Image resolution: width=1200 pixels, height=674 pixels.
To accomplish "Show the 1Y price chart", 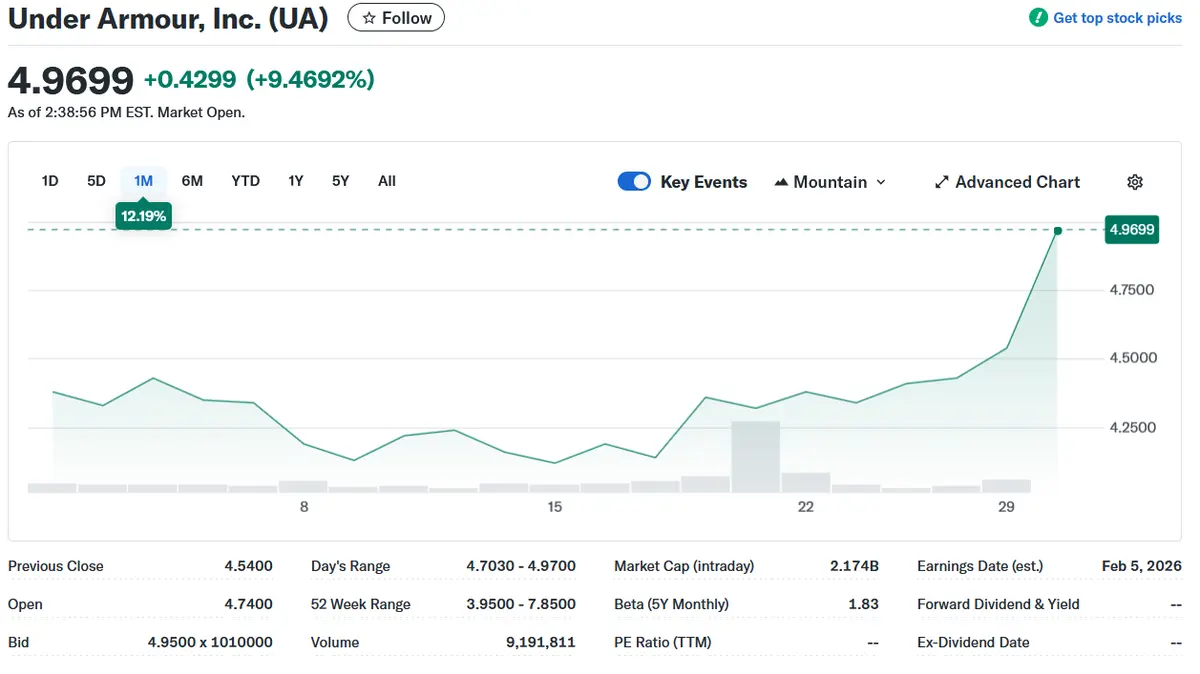I will point(295,181).
